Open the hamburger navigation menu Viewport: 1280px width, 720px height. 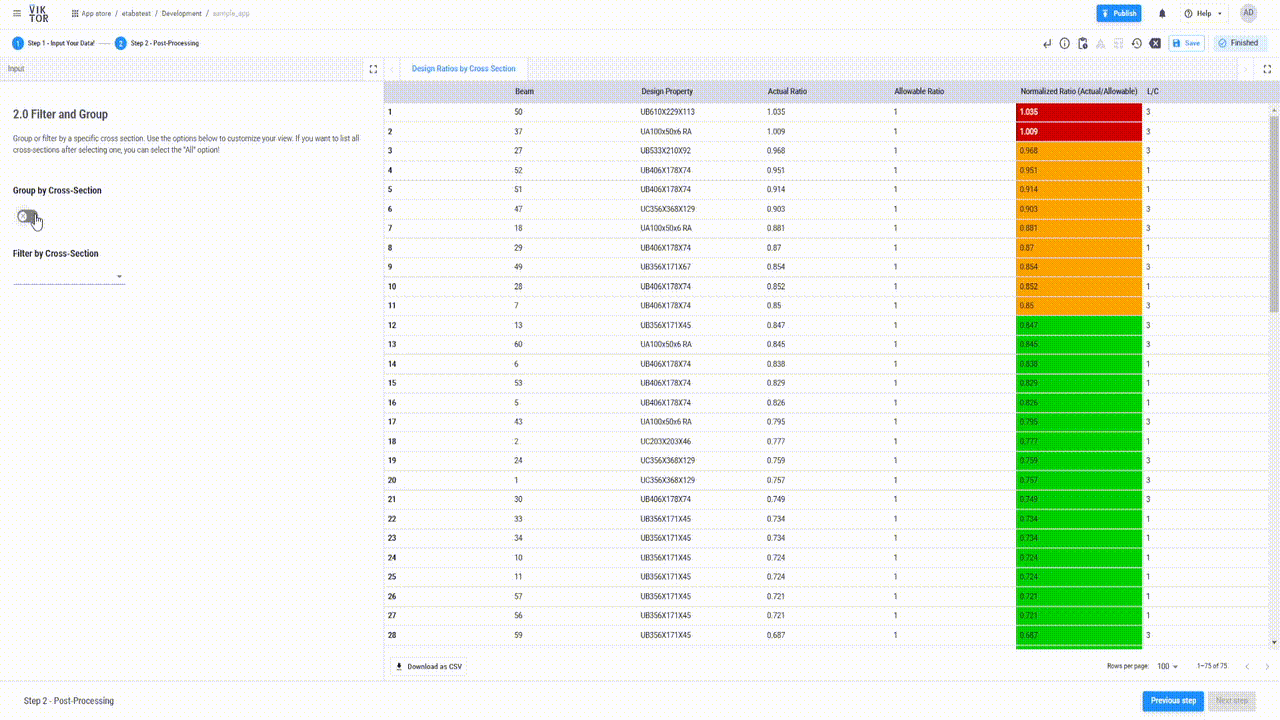point(16,13)
